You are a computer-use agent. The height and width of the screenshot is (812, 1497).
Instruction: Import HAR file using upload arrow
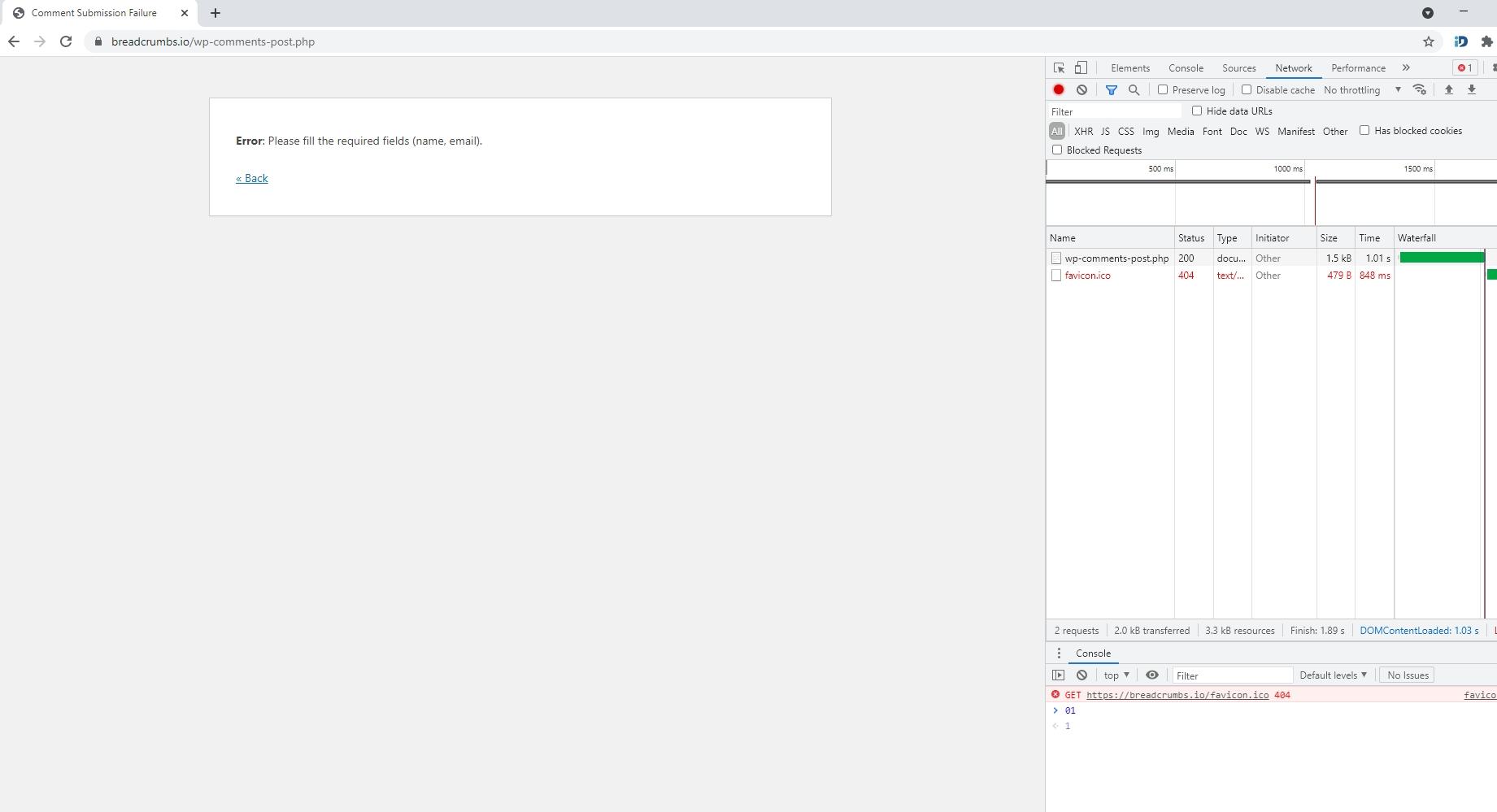[1448, 90]
